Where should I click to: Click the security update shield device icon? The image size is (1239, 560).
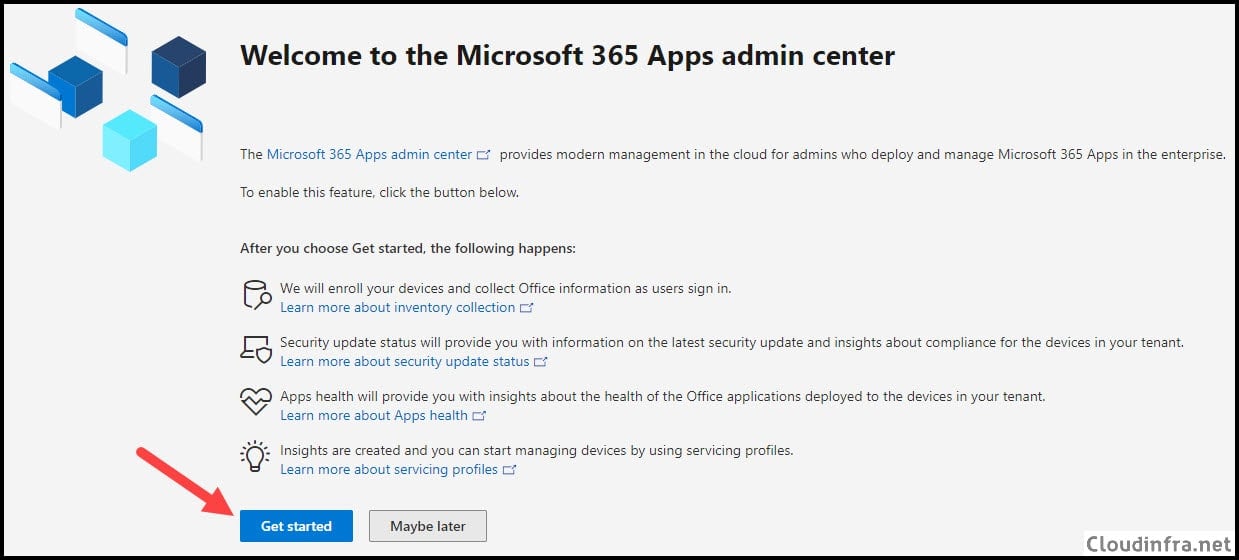tap(256, 348)
